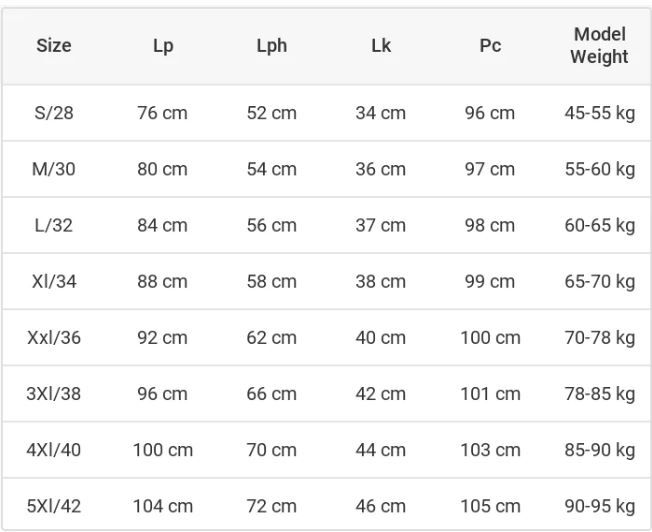The width and height of the screenshot is (652, 532).
Task: Select the Xl/34 size cell
Action: (54, 281)
